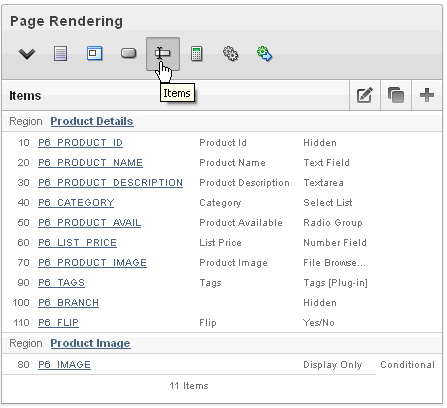Select the Regions toolbar icon

point(95,54)
